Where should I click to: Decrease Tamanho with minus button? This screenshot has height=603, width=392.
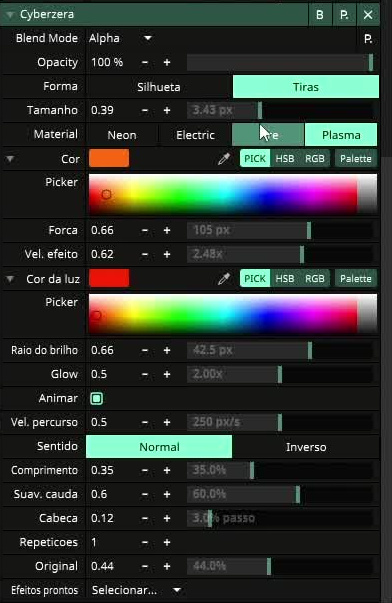145,110
